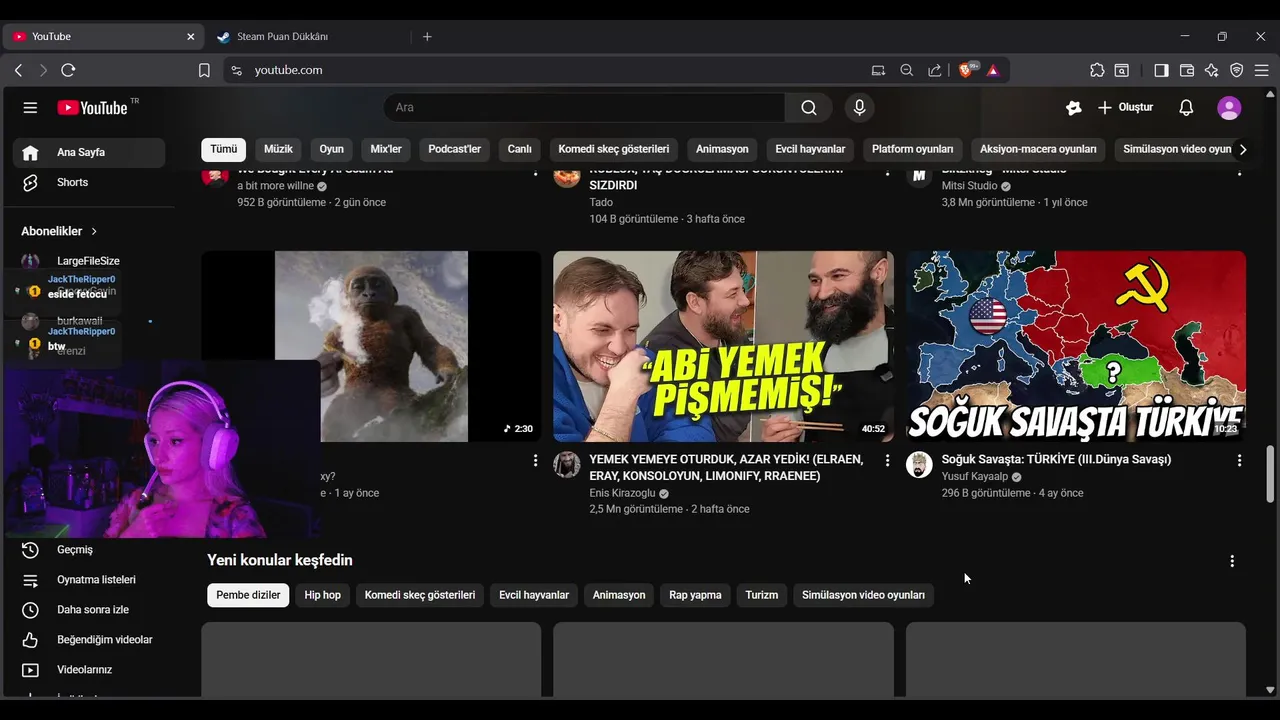Viewport: 1280px width, 720px height.
Task: Show more category chips with the right arrow
Action: tap(1243, 150)
